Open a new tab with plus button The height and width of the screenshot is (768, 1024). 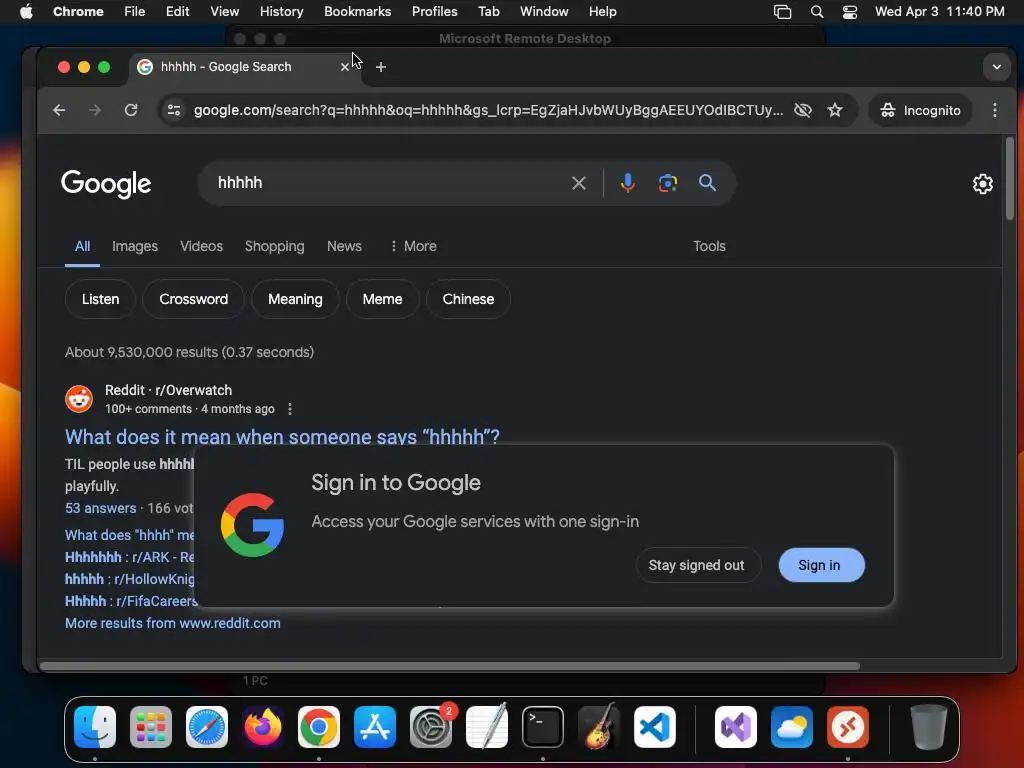coord(381,67)
